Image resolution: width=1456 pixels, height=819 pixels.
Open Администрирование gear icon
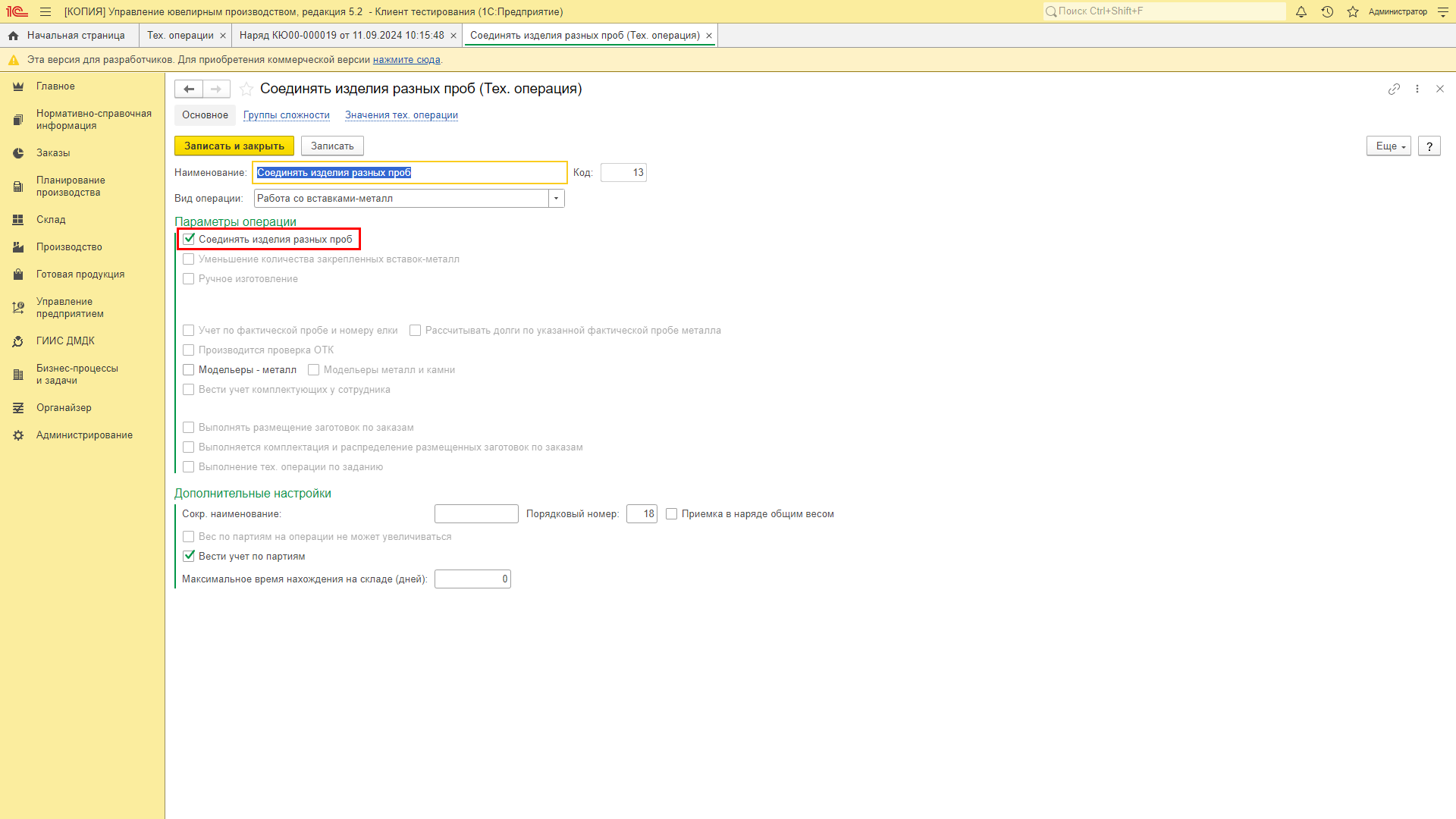pos(18,435)
